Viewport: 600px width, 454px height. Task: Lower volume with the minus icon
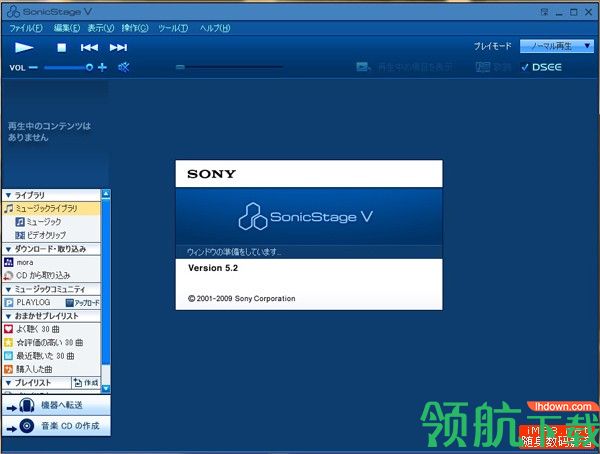pyautogui.click(x=33, y=68)
